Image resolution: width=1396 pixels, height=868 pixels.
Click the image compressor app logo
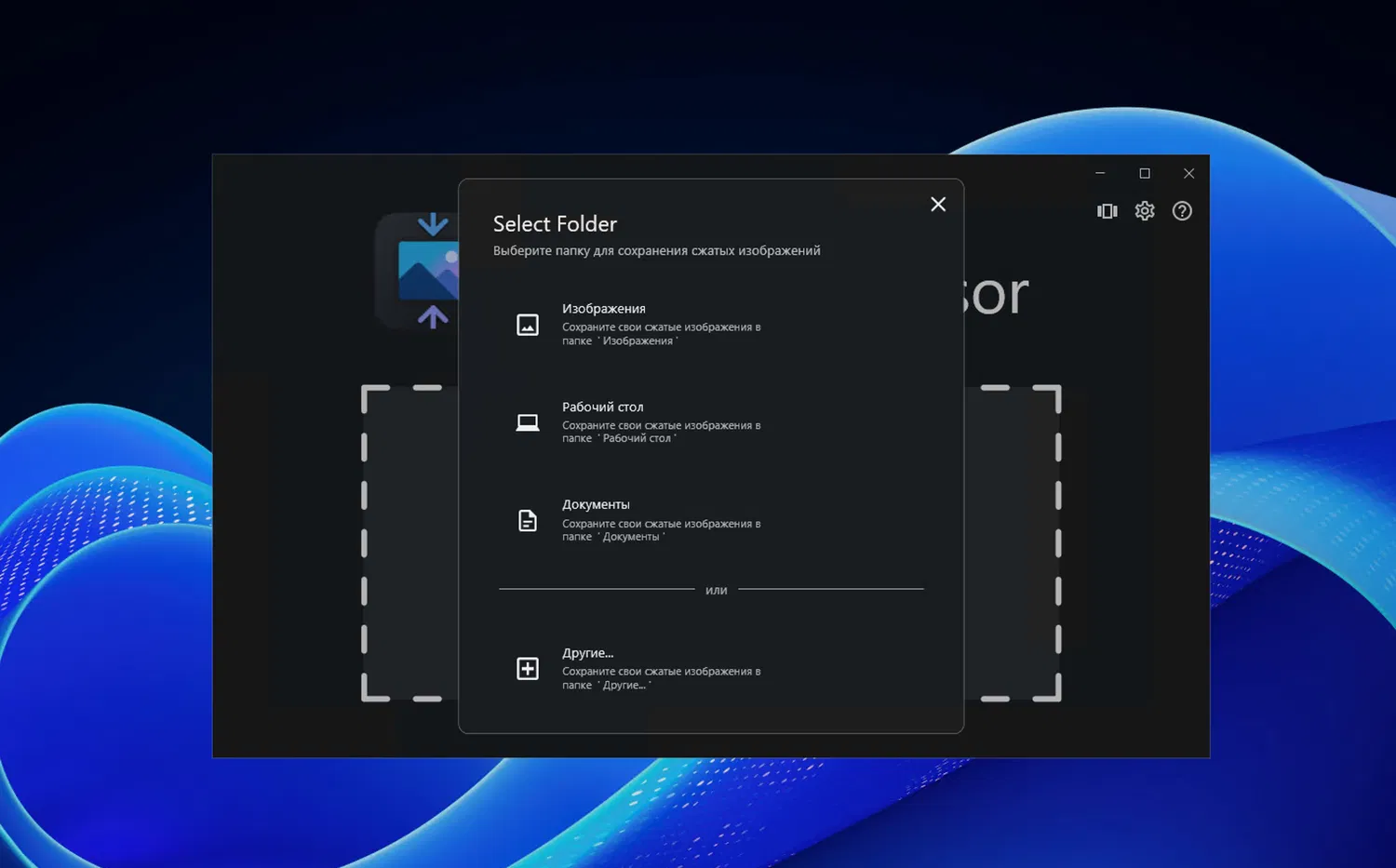coord(417,271)
